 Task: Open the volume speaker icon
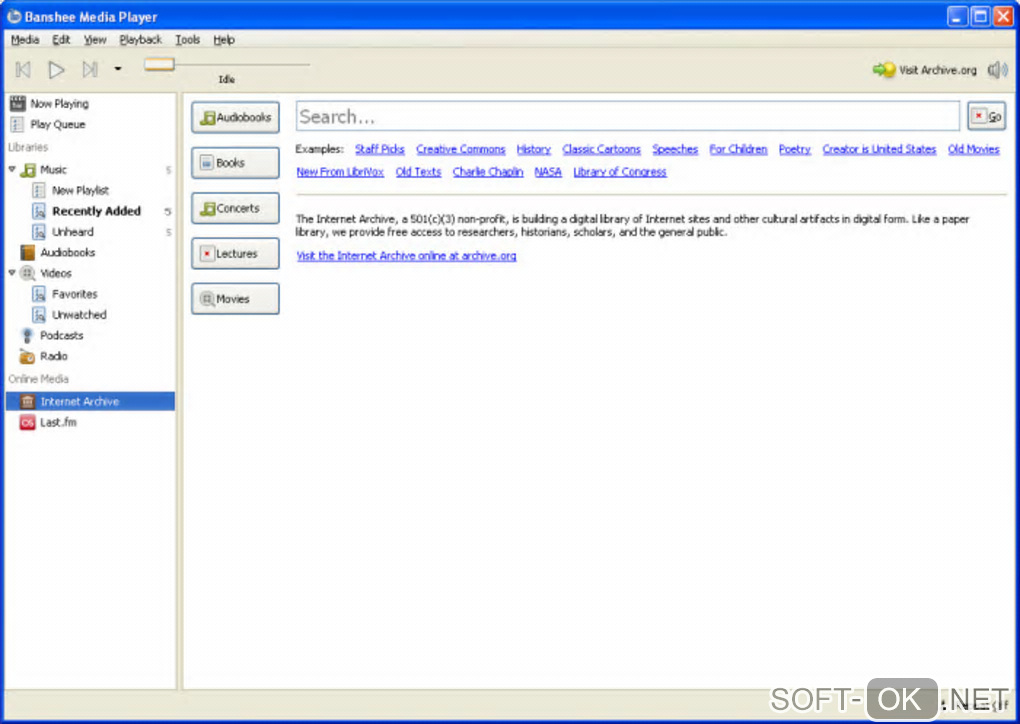coord(997,70)
